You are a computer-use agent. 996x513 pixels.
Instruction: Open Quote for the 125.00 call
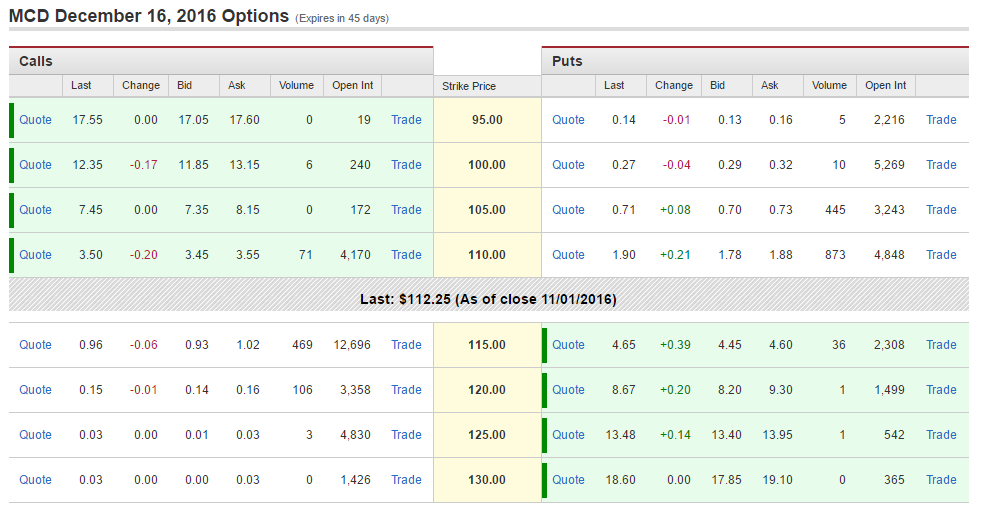(35, 436)
